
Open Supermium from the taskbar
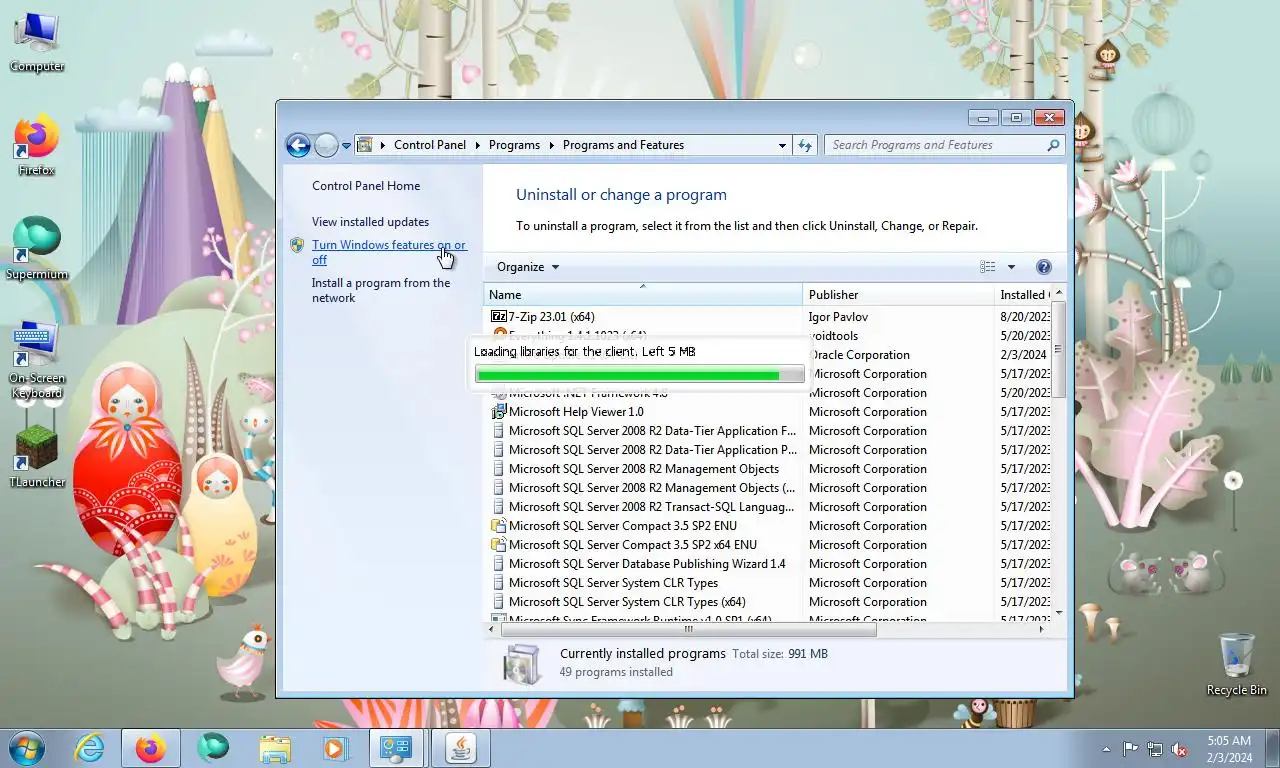[x=212, y=747]
